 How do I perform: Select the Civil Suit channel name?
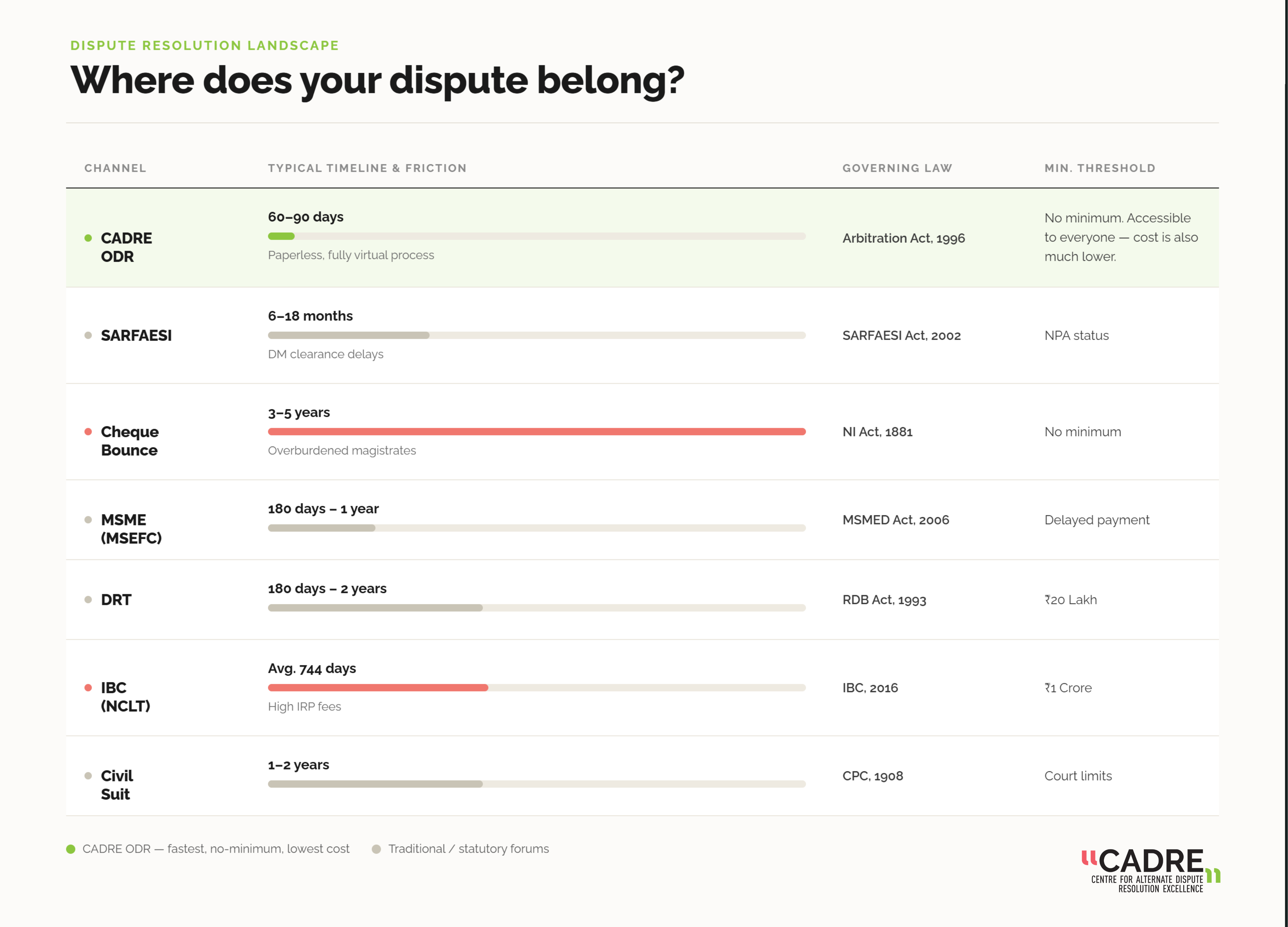pyautogui.click(x=117, y=784)
